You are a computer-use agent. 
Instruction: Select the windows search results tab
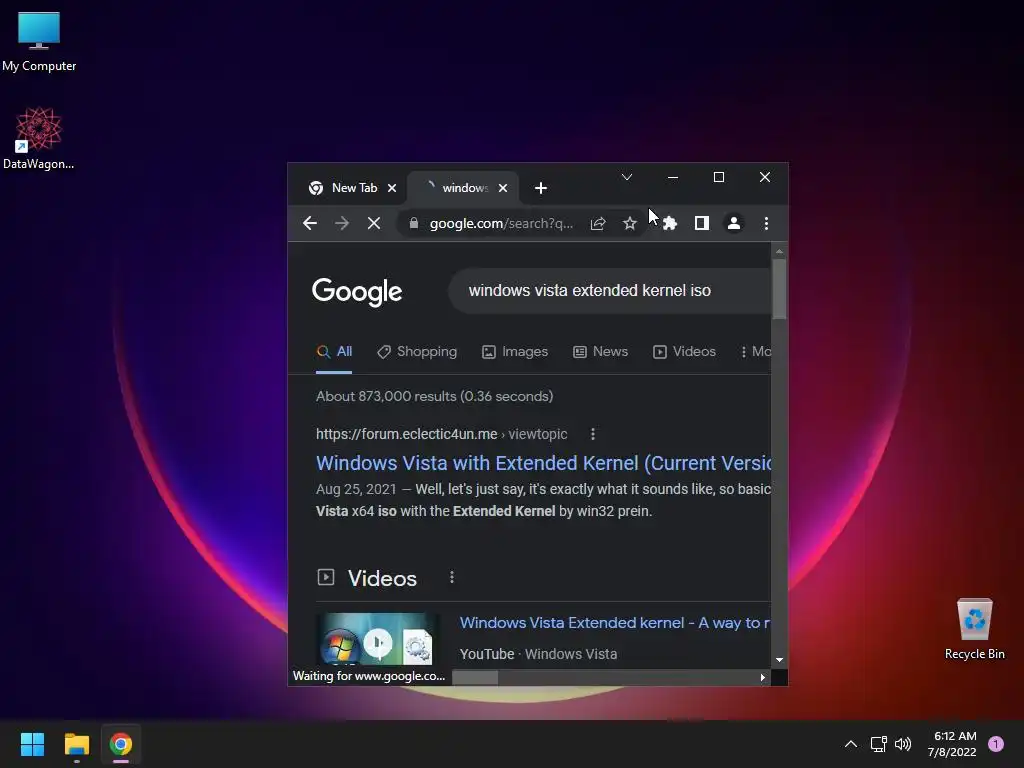tap(463, 188)
